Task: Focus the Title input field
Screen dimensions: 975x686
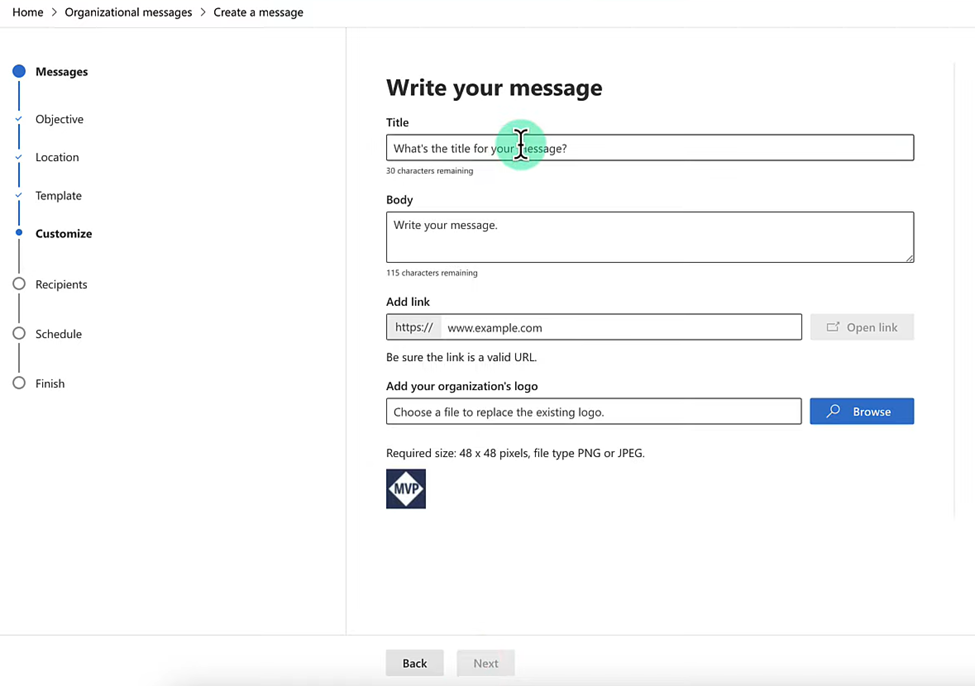Action: point(650,148)
